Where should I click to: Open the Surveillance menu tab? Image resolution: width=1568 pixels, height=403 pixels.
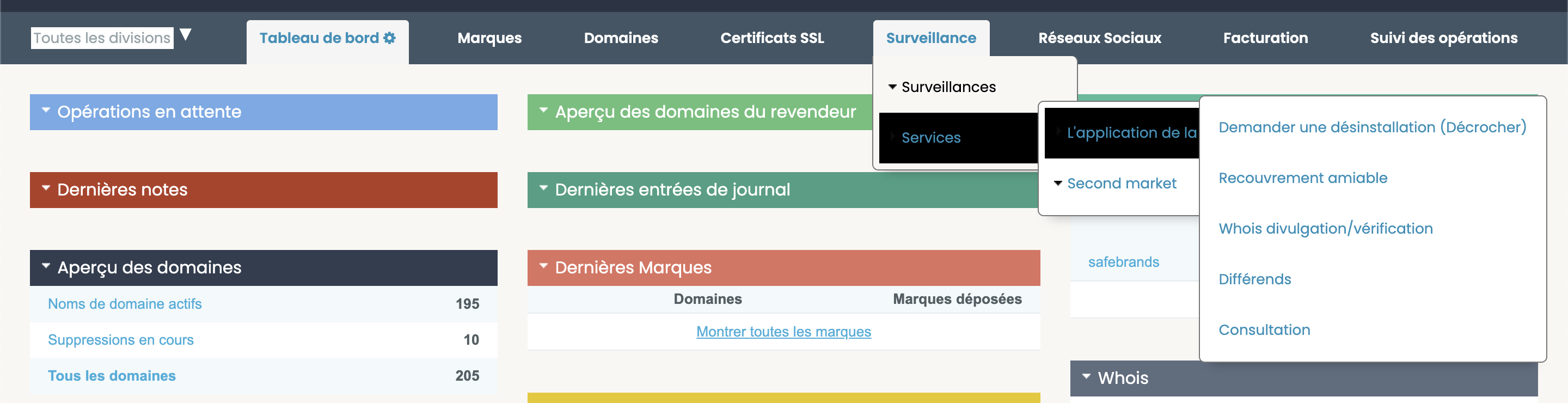click(930, 38)
